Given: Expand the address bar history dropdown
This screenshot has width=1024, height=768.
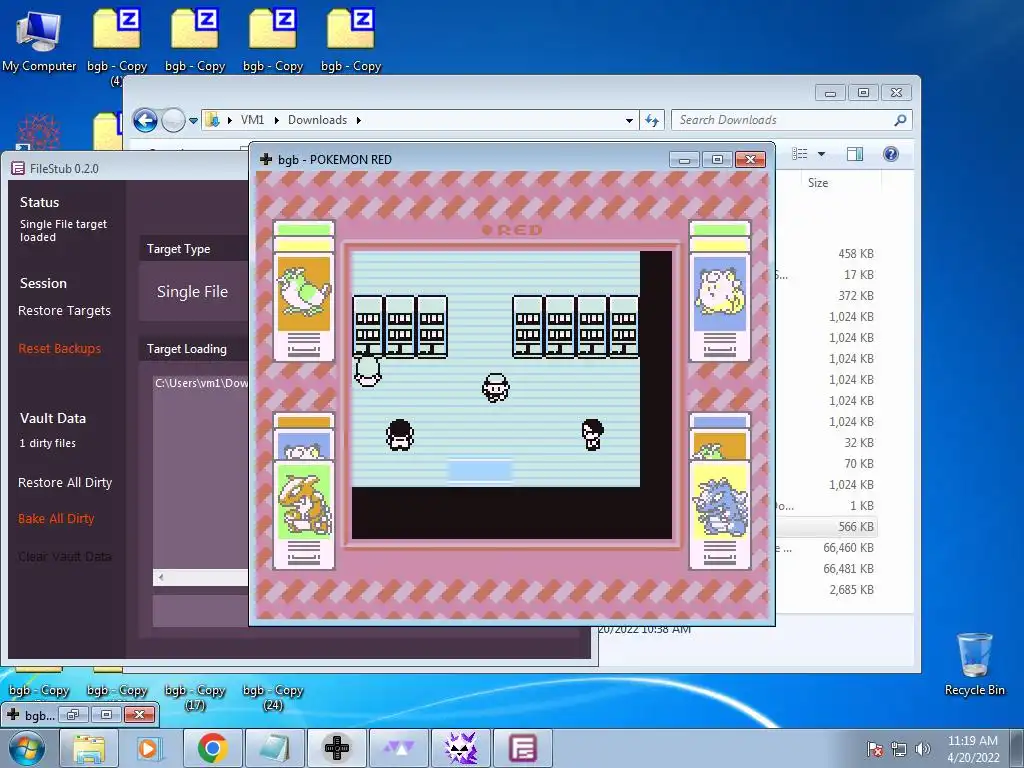Looking at the screenshot, I should pos(629,121).
